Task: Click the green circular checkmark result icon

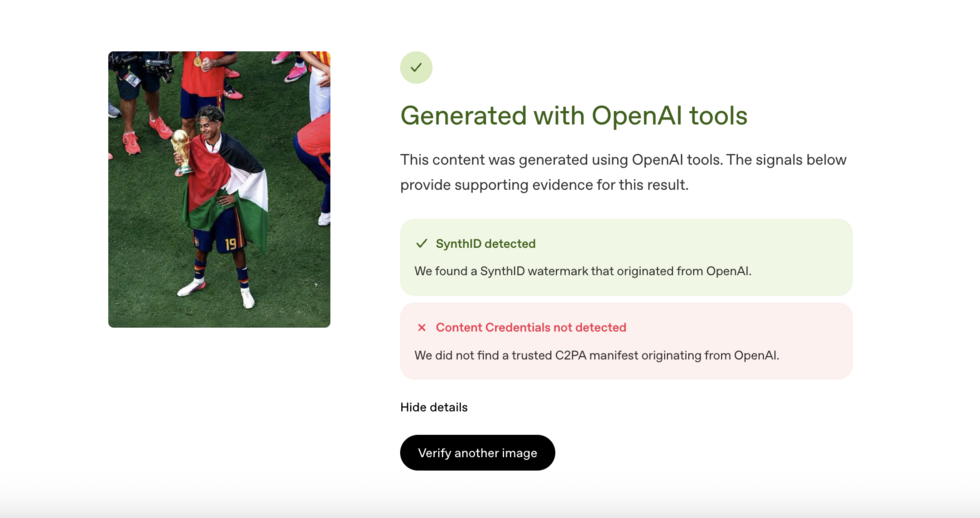Action: click(416, 67)
